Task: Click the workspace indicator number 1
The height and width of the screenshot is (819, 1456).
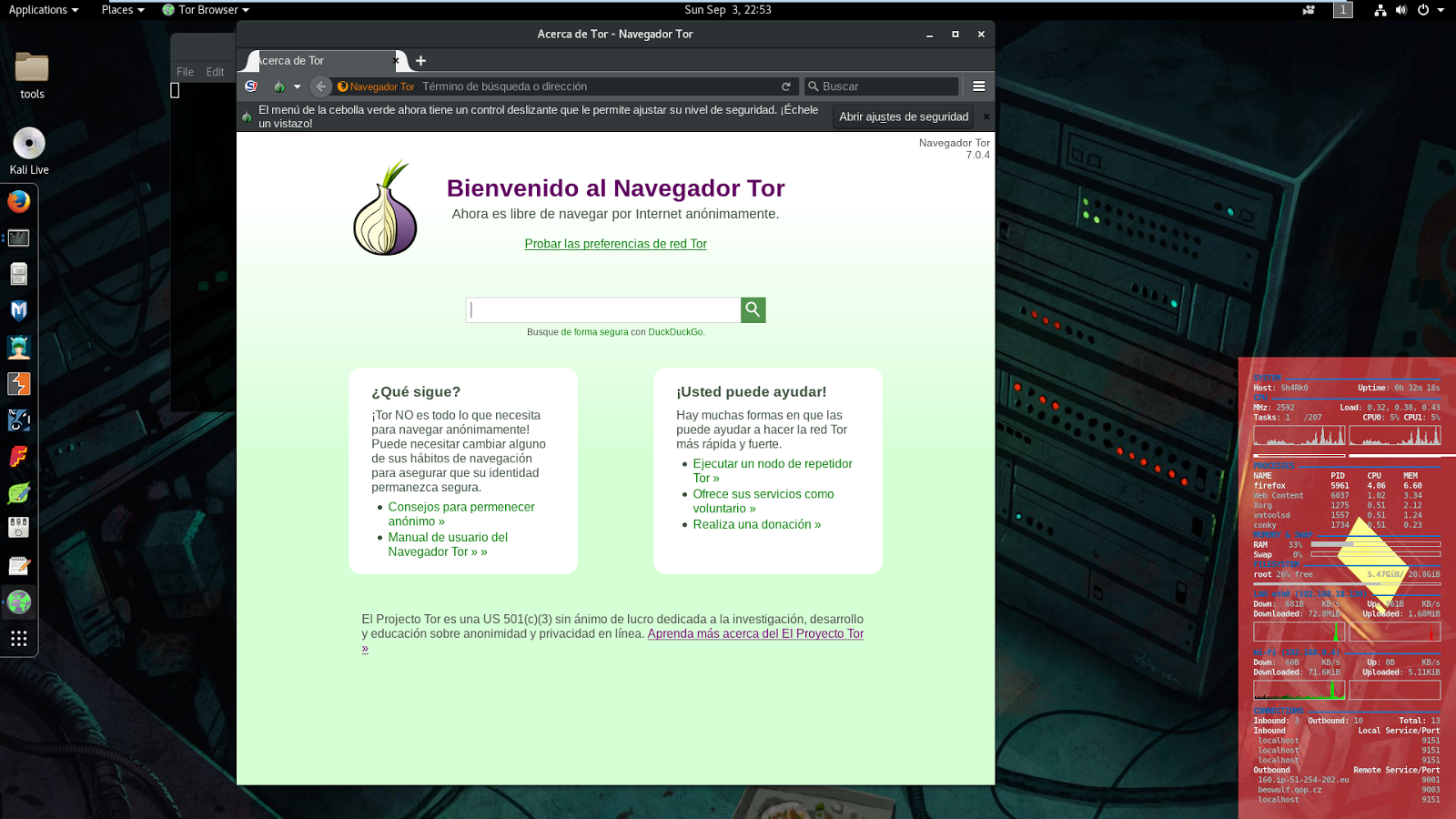Action: 1343,9
